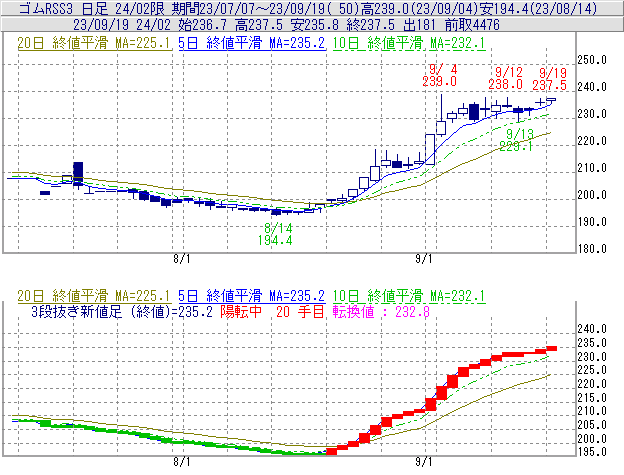Viewport: 624px width, 475px height.
Task: Click lower chart 9/1 date axis label
Action: click(424, 462)
